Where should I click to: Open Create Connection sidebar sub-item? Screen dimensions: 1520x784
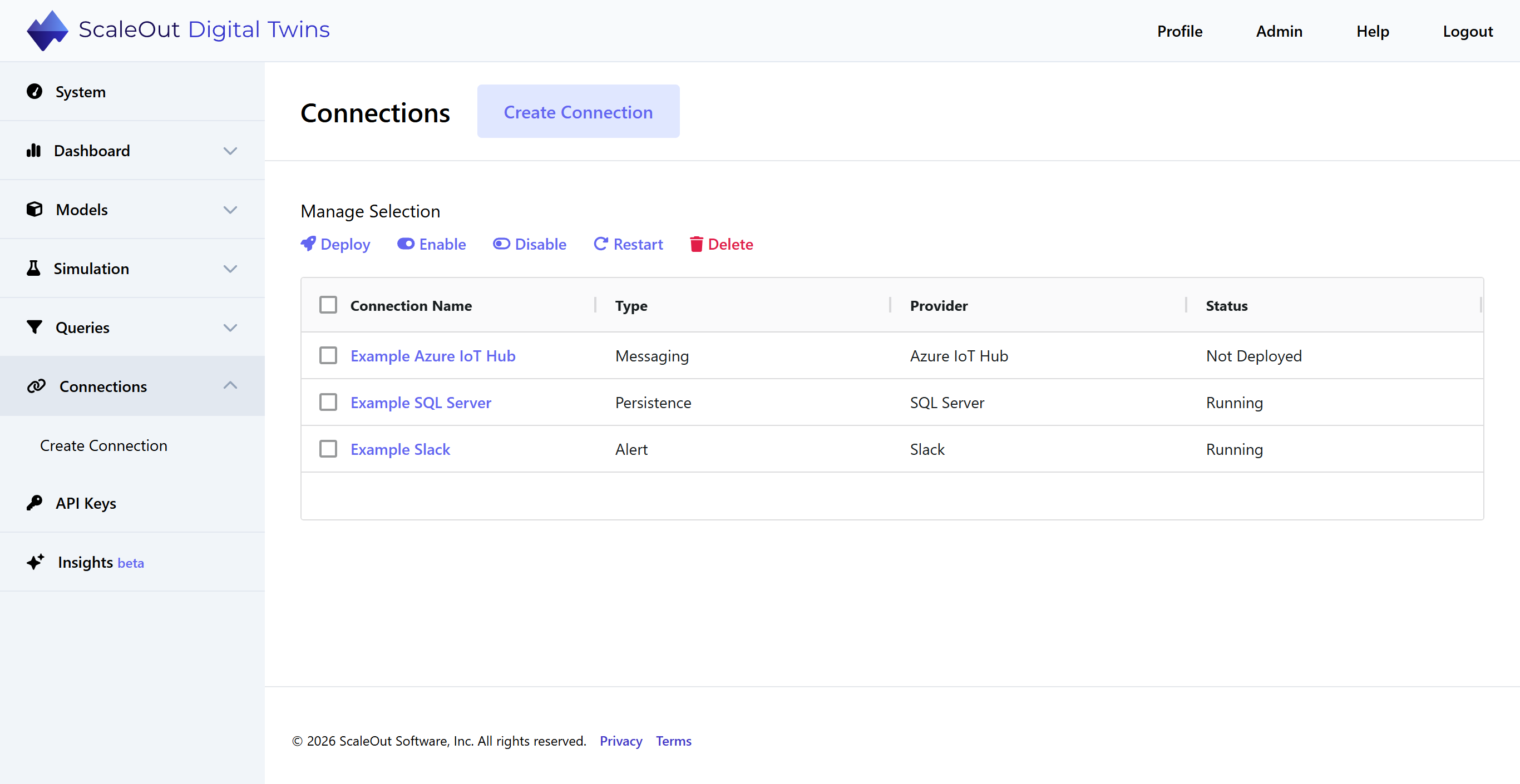click(x=104, y=445)
